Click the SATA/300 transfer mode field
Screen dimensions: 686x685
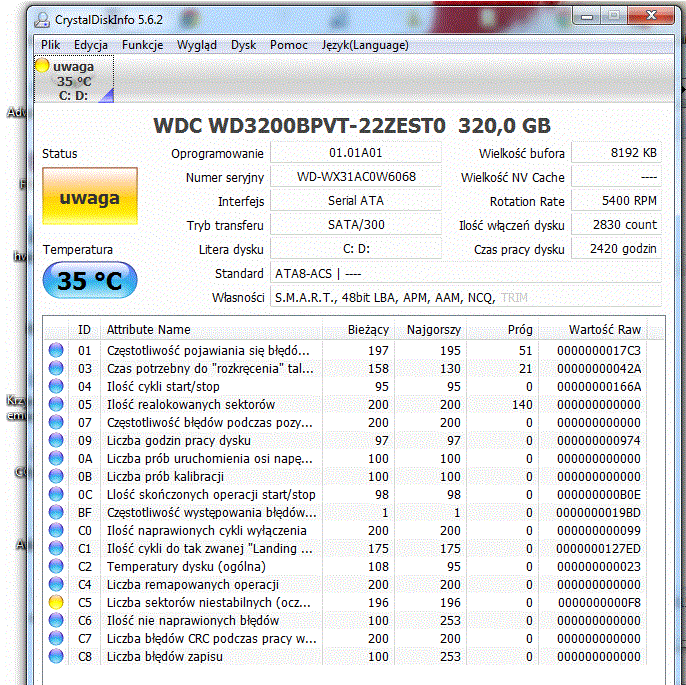point(356,225)
